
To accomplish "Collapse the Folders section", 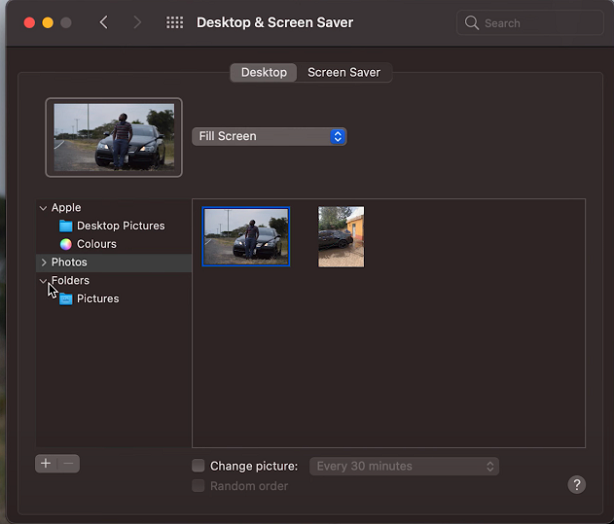I will (43, 281).
